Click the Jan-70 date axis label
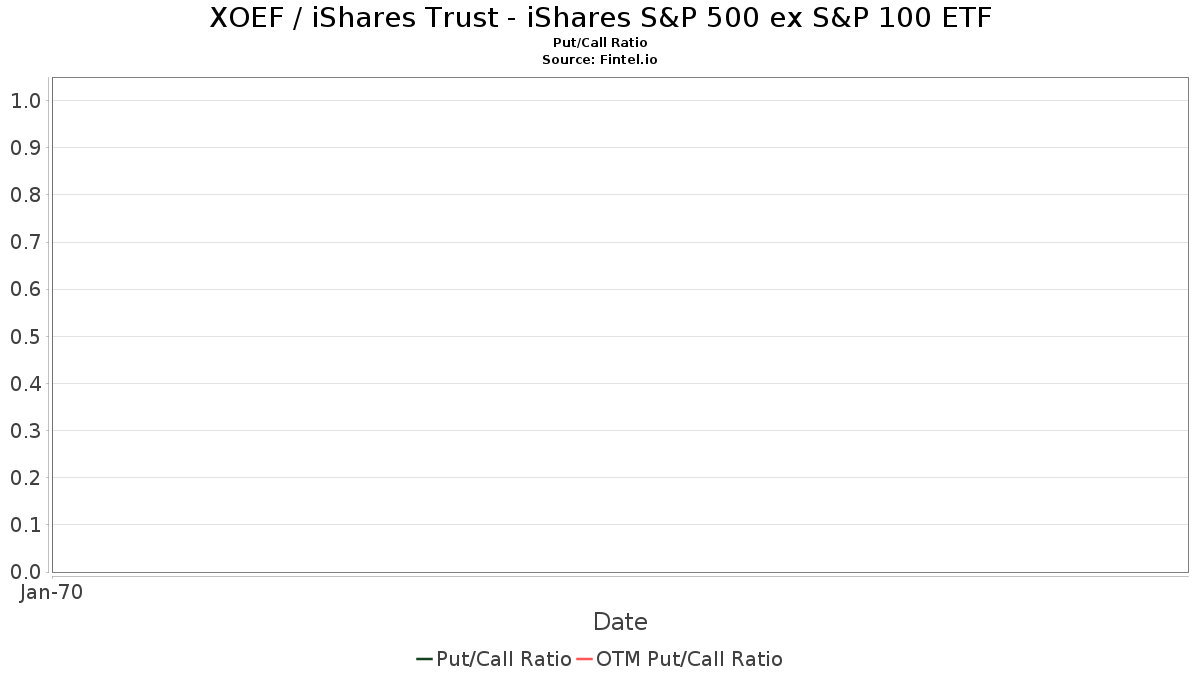The image size is (1200, 675). (x=52, y=592)
